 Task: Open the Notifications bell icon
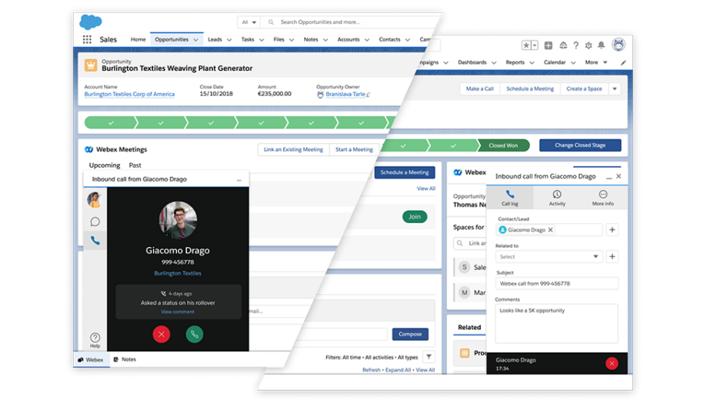(602, 45)
